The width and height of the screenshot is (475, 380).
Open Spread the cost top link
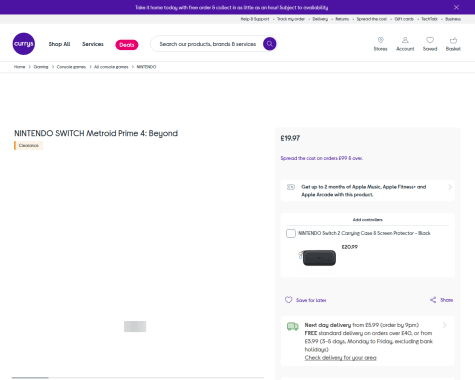coord(372,19)
